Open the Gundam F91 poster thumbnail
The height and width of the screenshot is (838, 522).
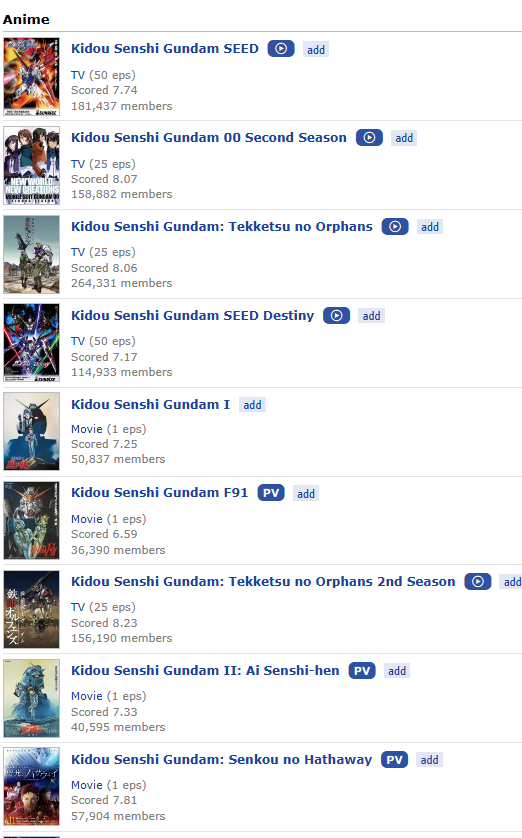(32, 521)
